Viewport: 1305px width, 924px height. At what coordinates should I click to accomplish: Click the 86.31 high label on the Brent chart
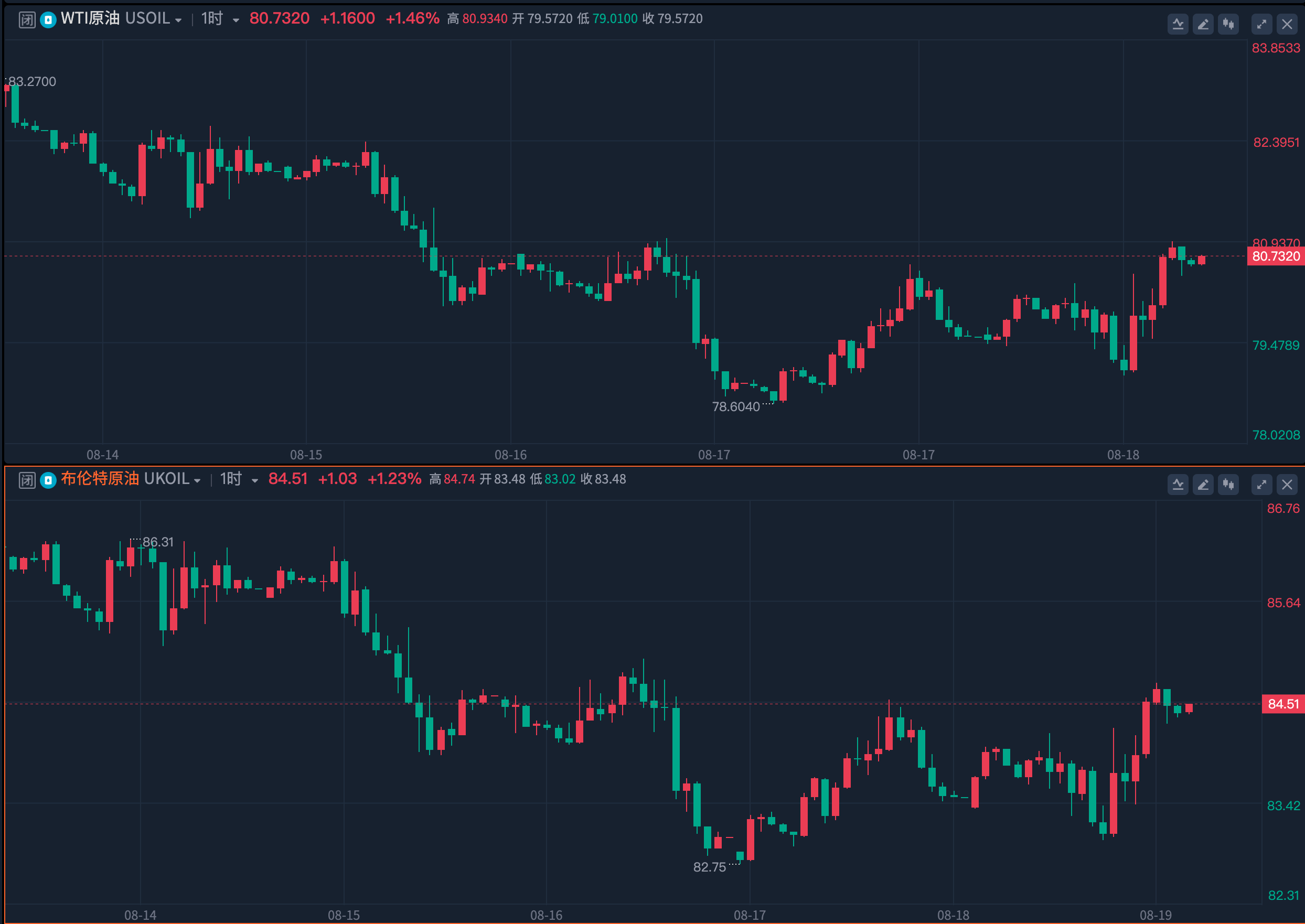[158, 542]
